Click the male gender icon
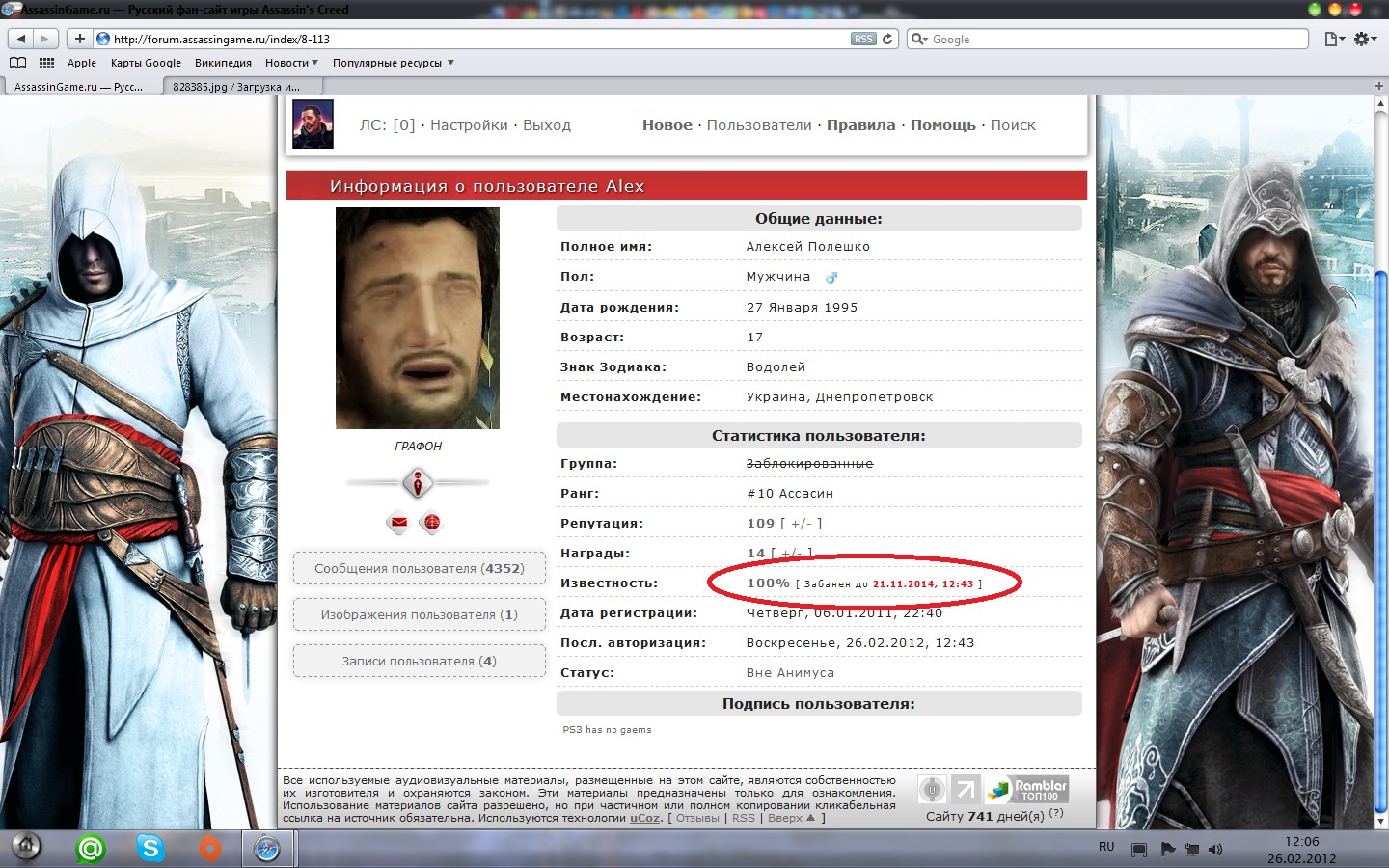The width and height of the screenshot is (1389, 868). [x=831, y=277]
